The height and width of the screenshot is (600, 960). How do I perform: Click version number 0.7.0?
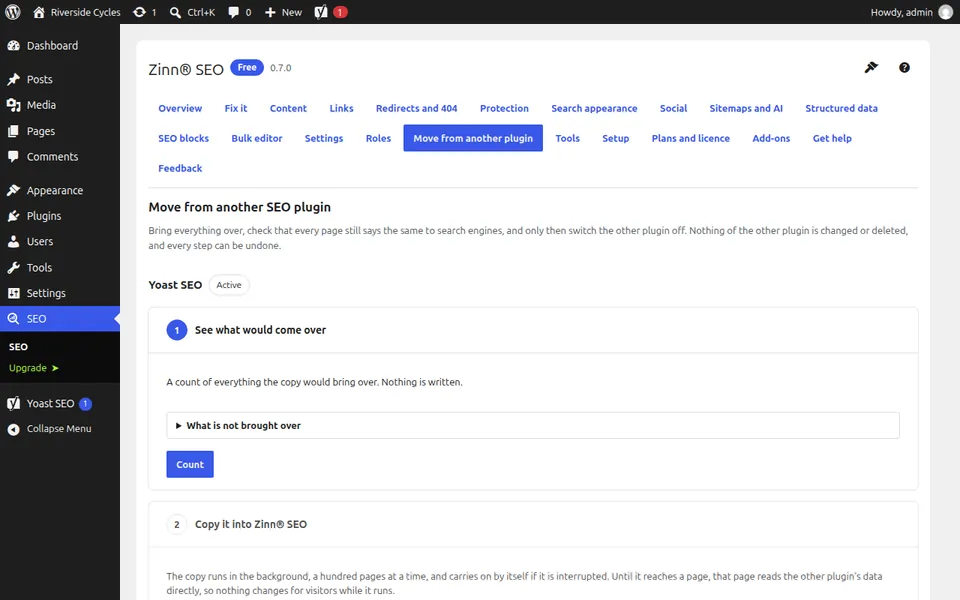(280, 68)
